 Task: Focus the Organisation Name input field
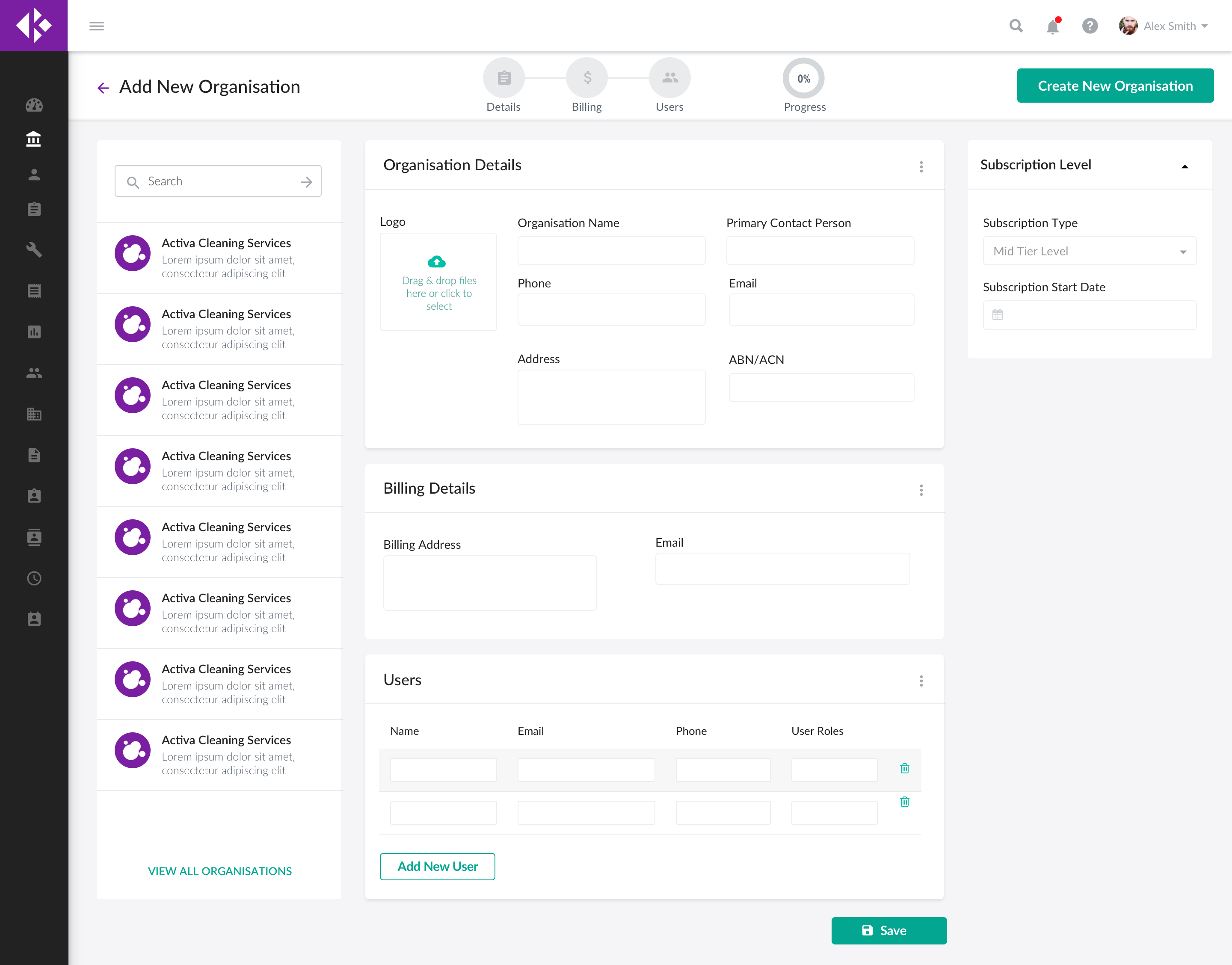[611, 251]
